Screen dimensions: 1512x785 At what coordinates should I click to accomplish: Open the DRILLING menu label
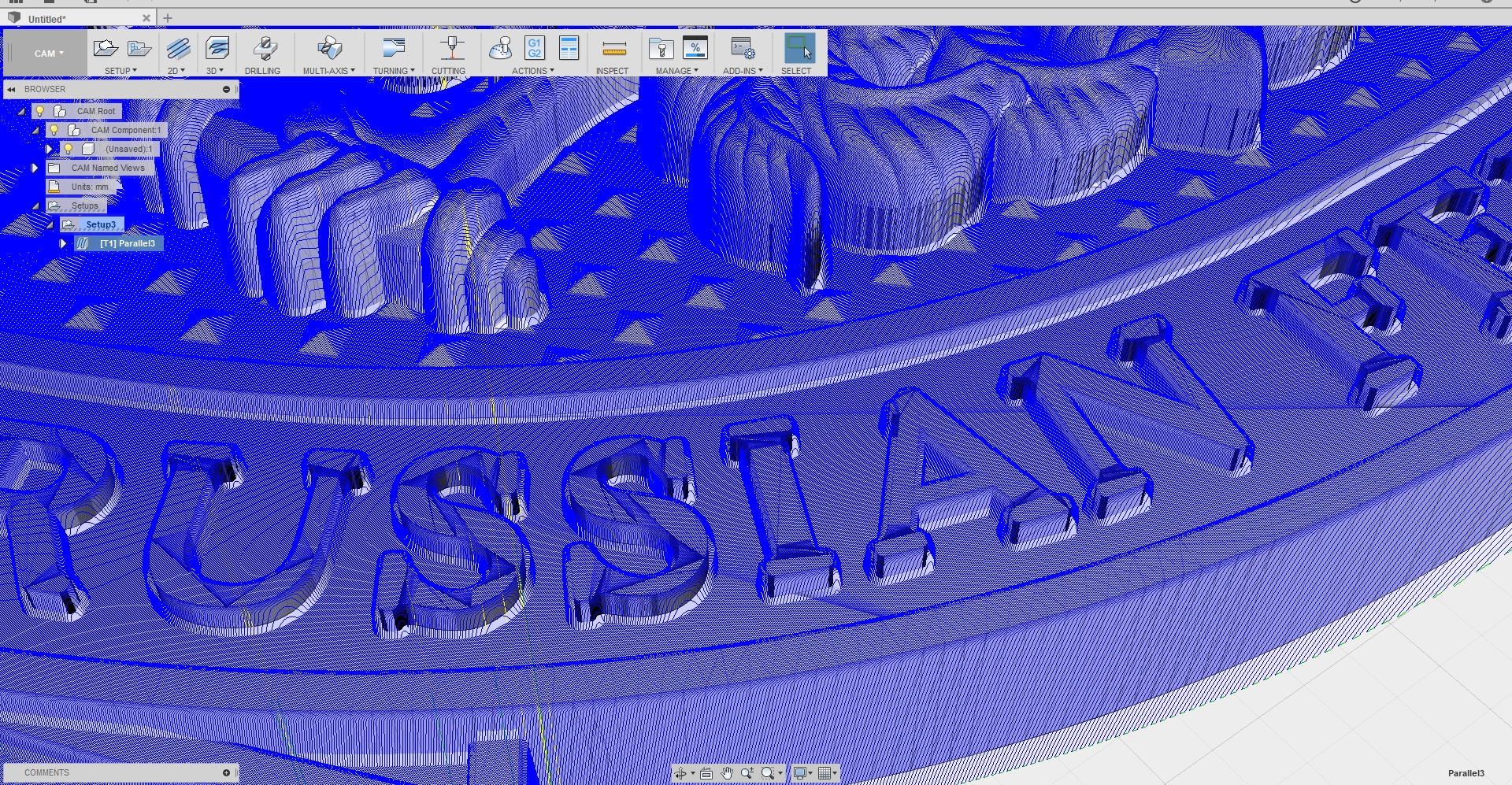pos(262,71)
